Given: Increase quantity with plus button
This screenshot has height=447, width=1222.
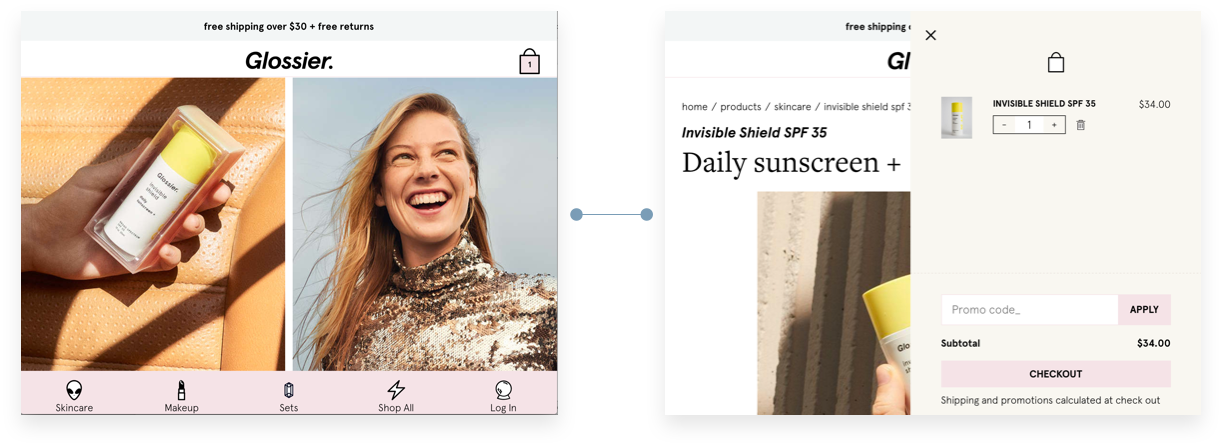Looking at the screenshot, I should click(x=1054, y=125).
